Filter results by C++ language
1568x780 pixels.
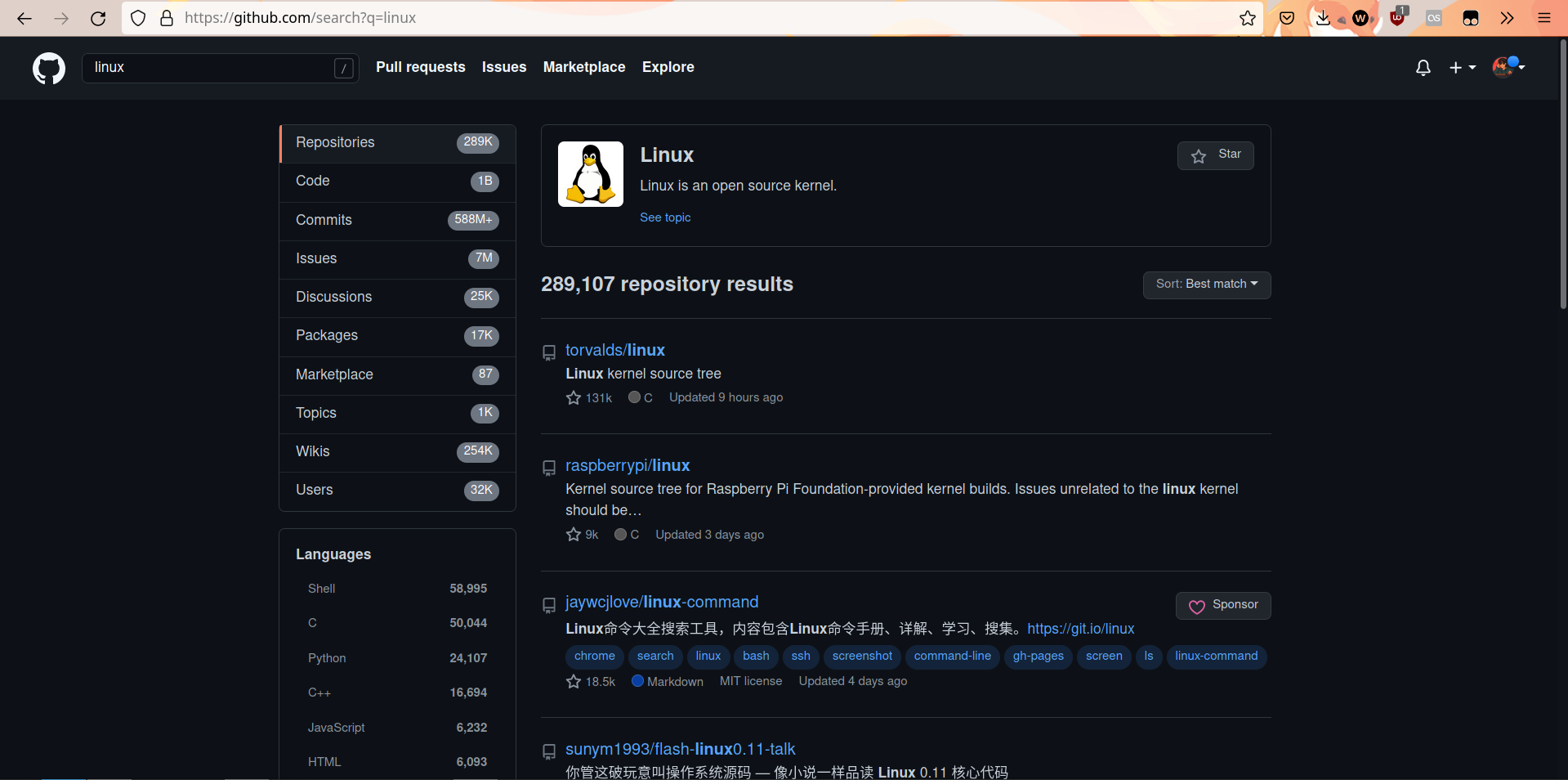(397, 693)
